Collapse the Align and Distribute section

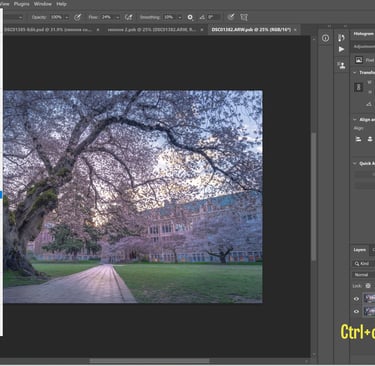(354, 120)
